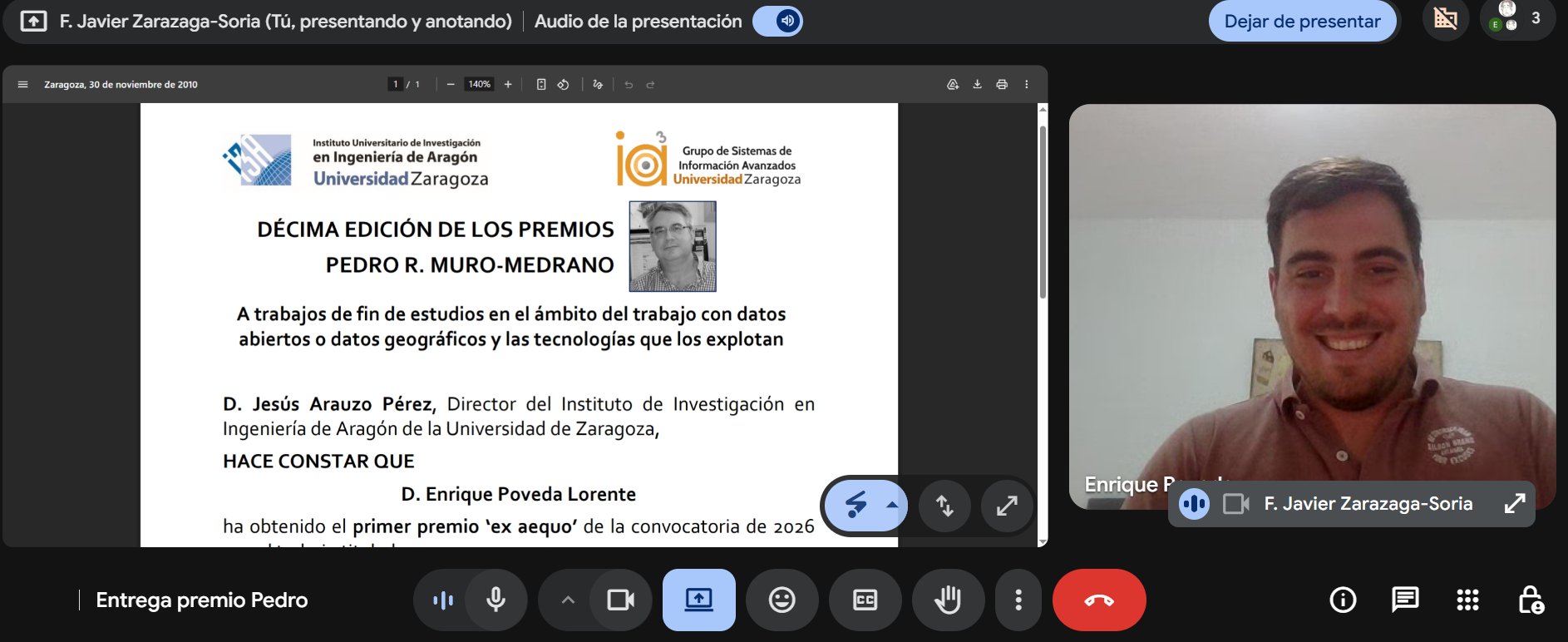This screenshot has width=1568, height=642.
Task: Toggle closed captions
Action: [x=865, y=600]
